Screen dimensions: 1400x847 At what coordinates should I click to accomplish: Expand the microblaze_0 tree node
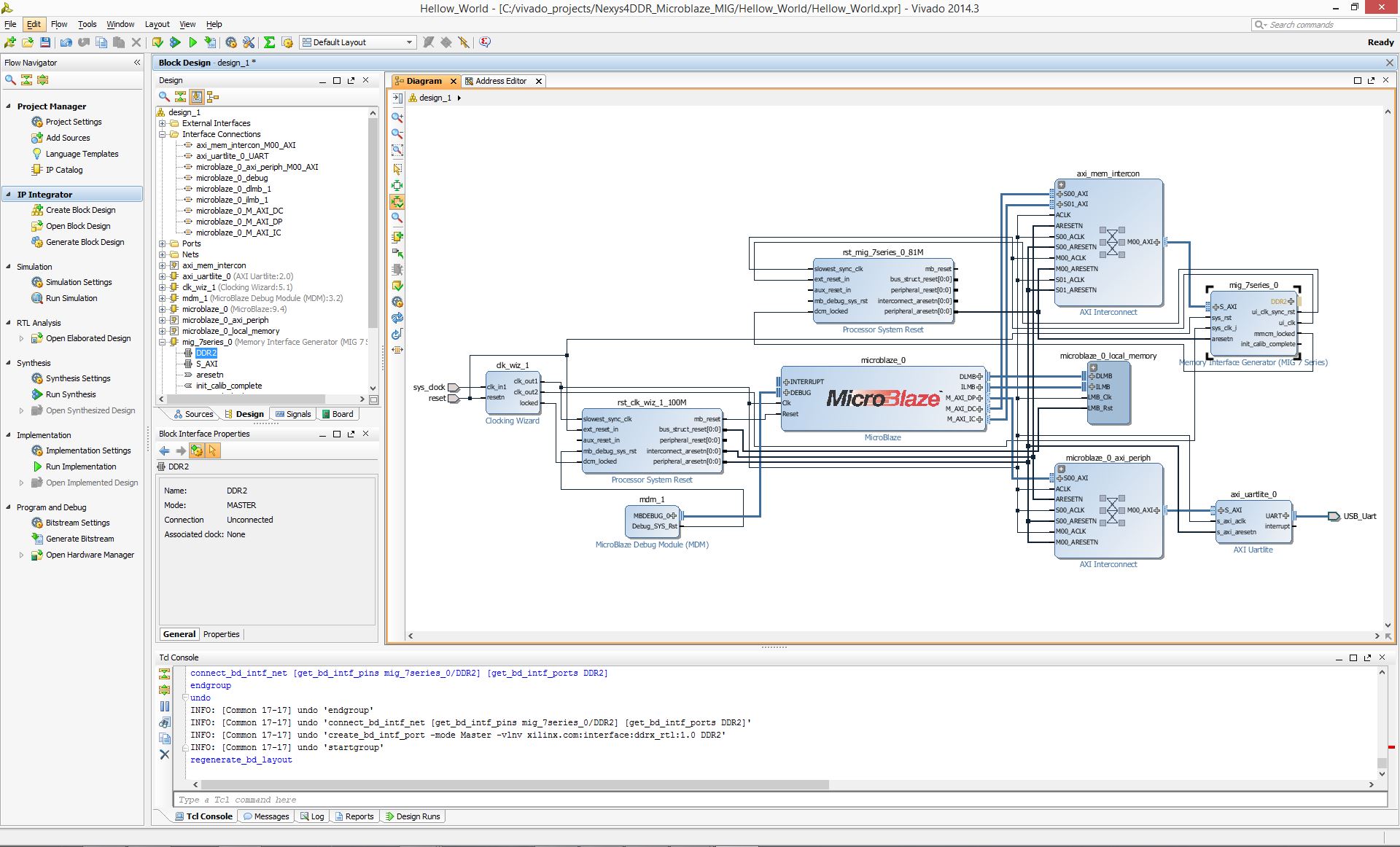point(163,309)
